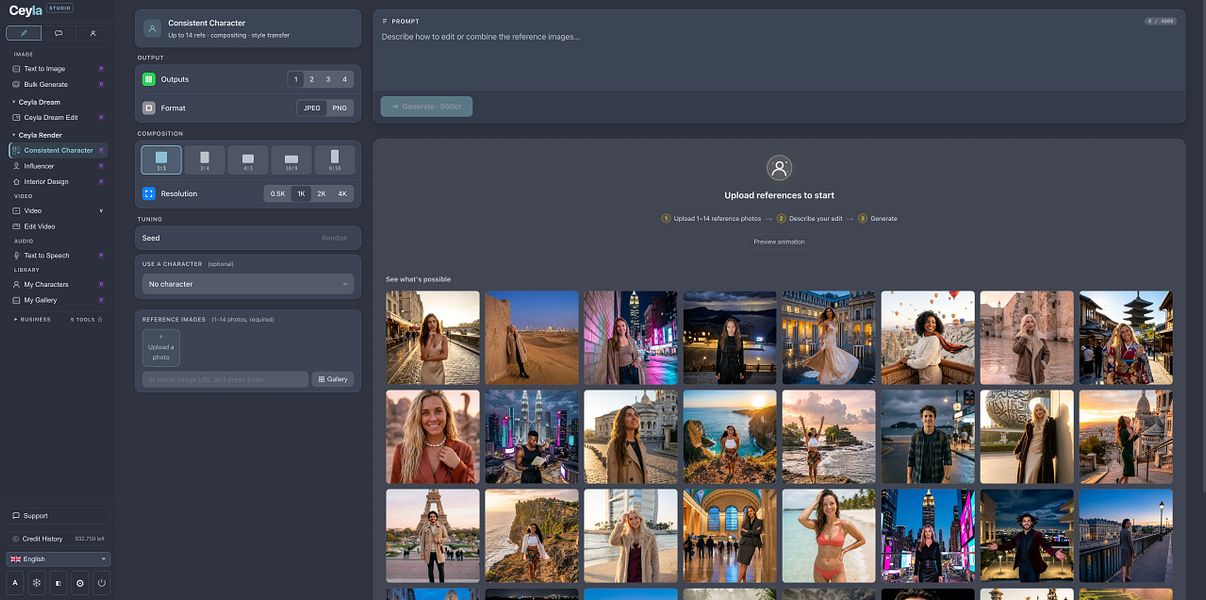Choose JPEG output format

312,108
